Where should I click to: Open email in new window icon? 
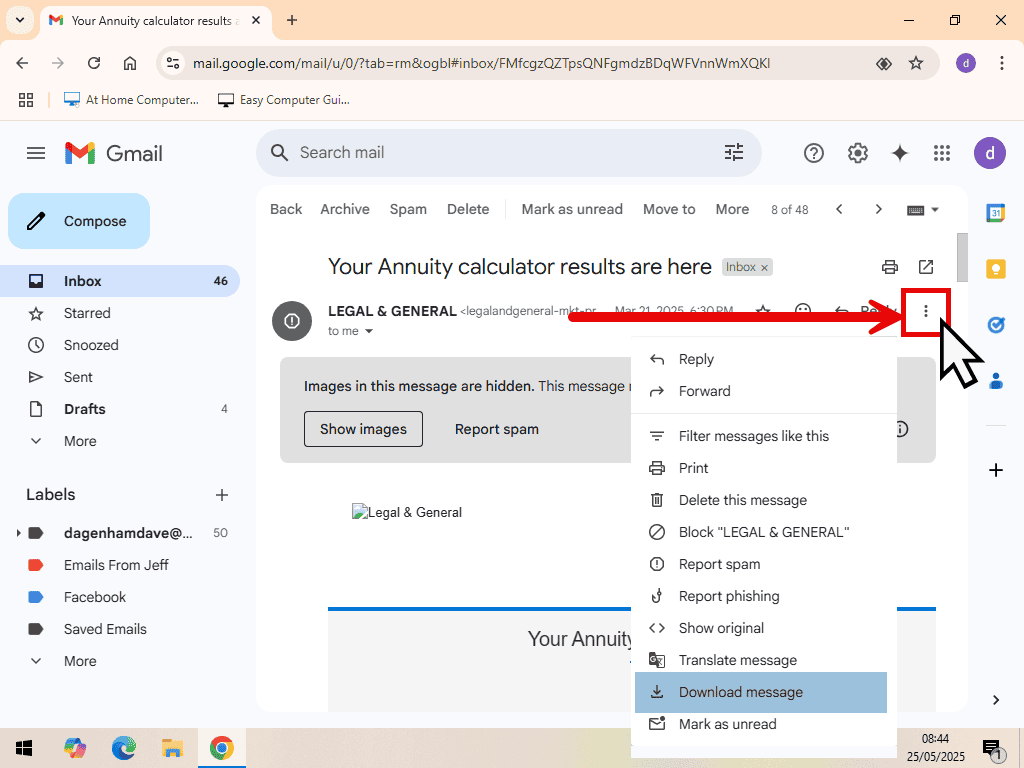click(926, 266)
